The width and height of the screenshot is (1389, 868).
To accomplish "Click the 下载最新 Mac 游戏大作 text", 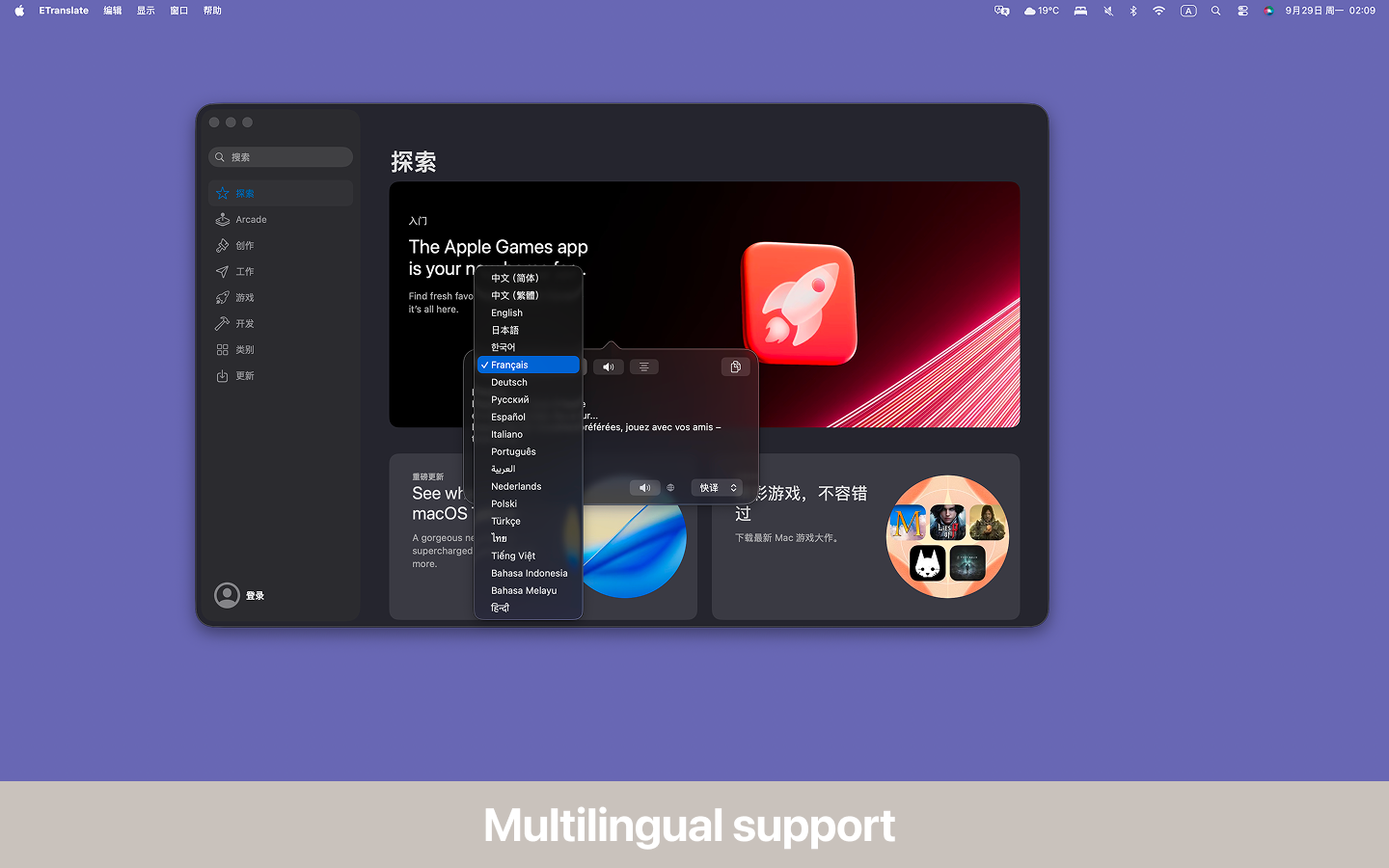I will [788, 538].
